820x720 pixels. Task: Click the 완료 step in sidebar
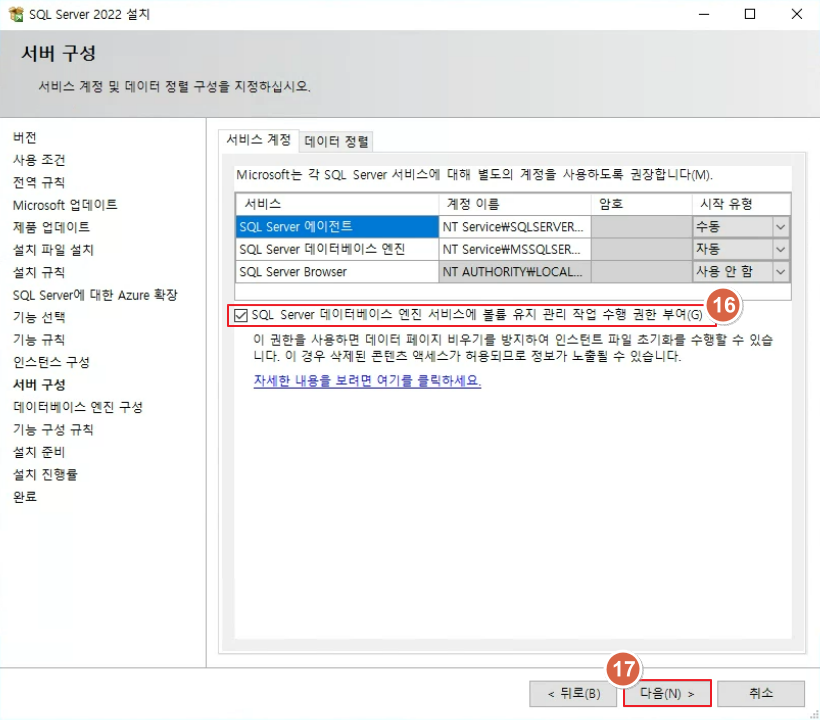click(x=25, y=497)
